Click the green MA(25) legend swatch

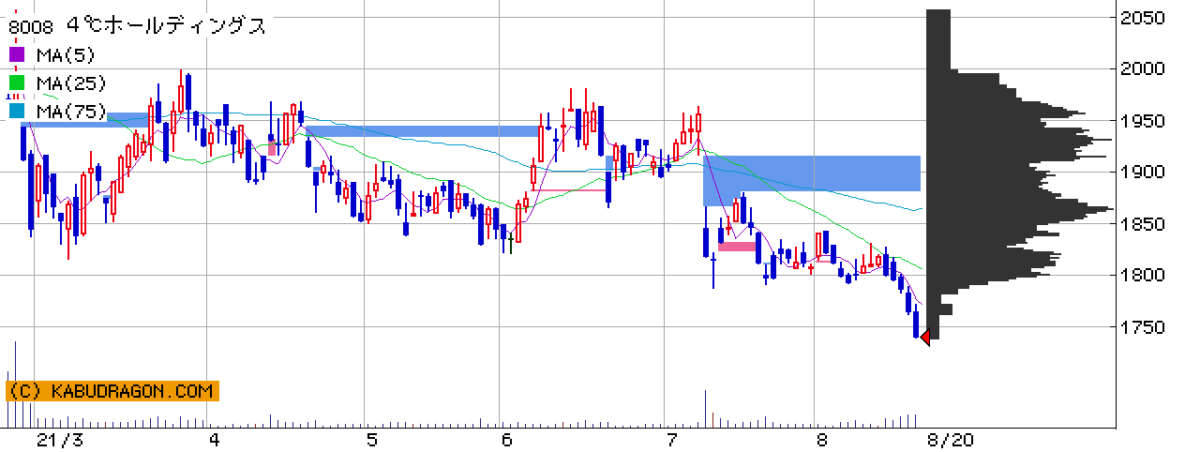(x=17, y=82)
